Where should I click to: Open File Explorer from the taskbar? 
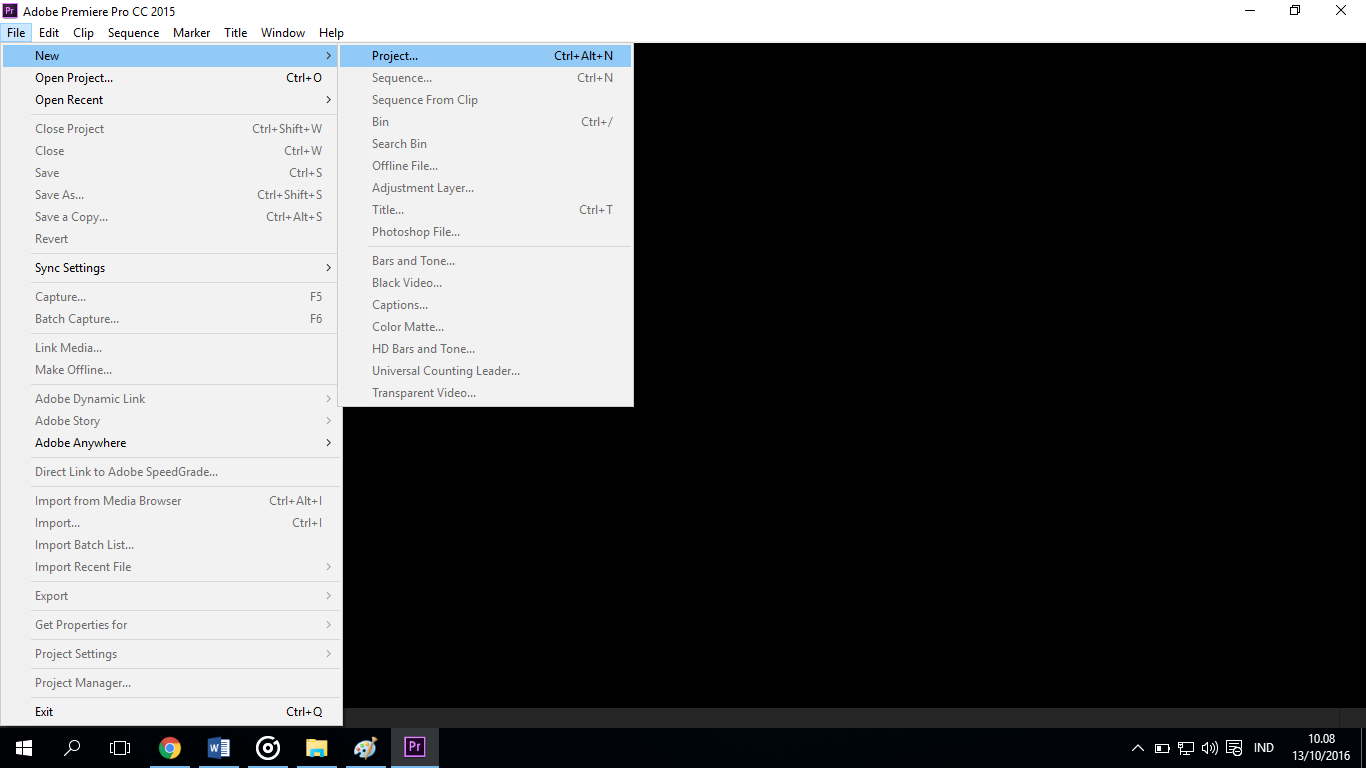(317, 747)
